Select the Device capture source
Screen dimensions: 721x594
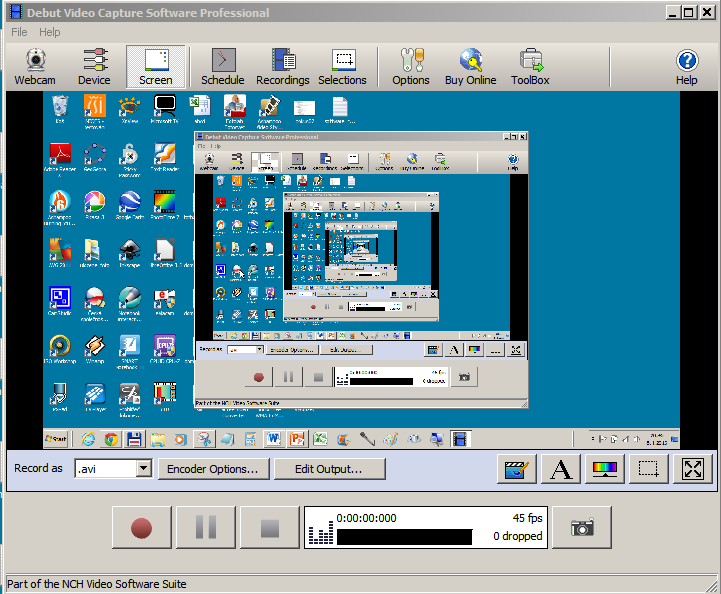94,67
